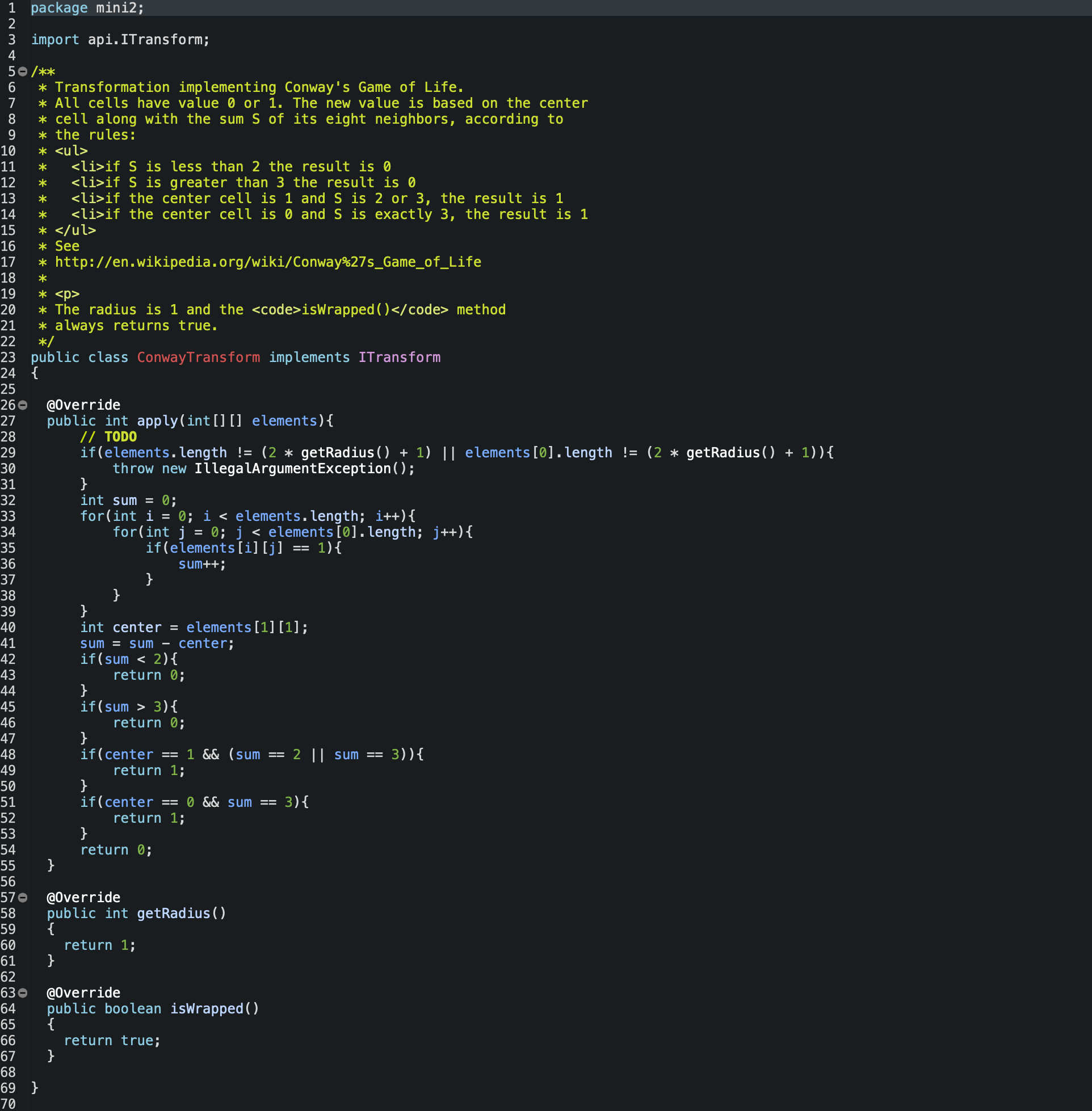
Task: Click 'sum = sum - center;' line
Action: (157, 643)
